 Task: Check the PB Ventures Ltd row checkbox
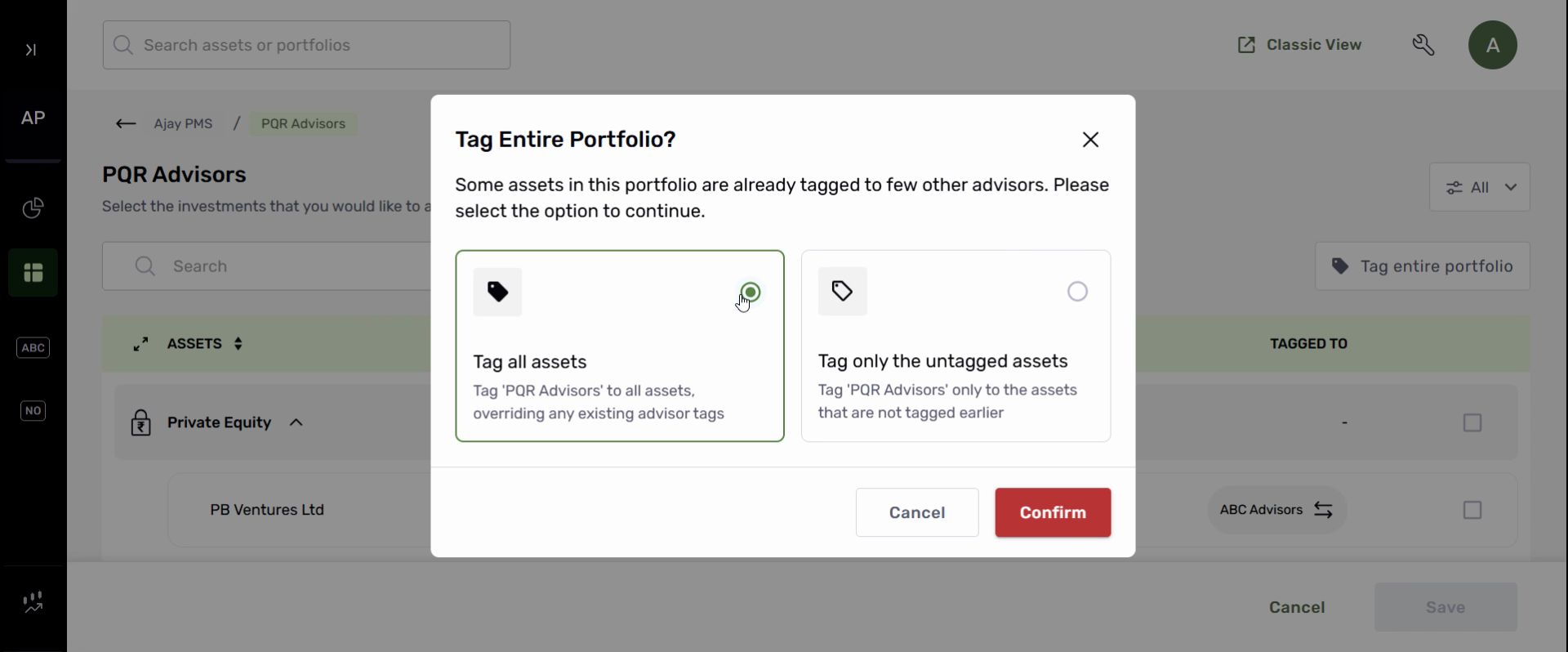click(1472, 511)
